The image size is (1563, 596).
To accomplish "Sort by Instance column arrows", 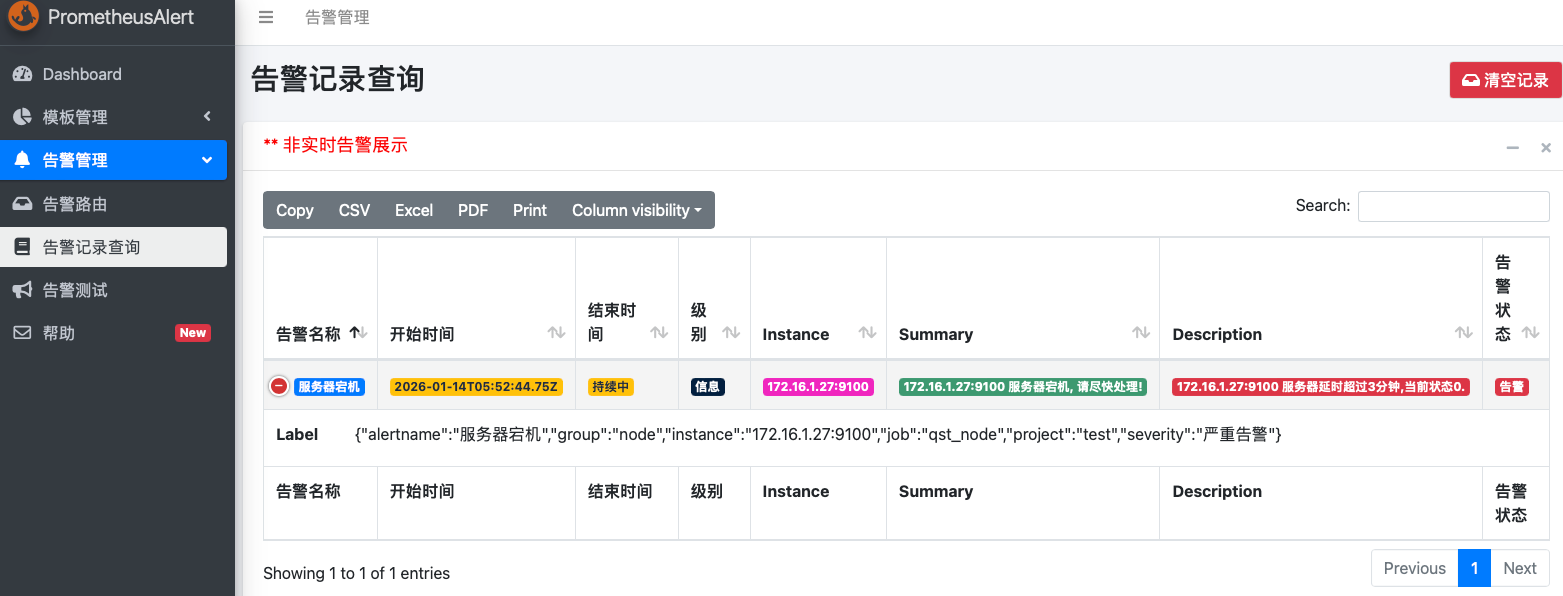I will (x=867, y=333).
